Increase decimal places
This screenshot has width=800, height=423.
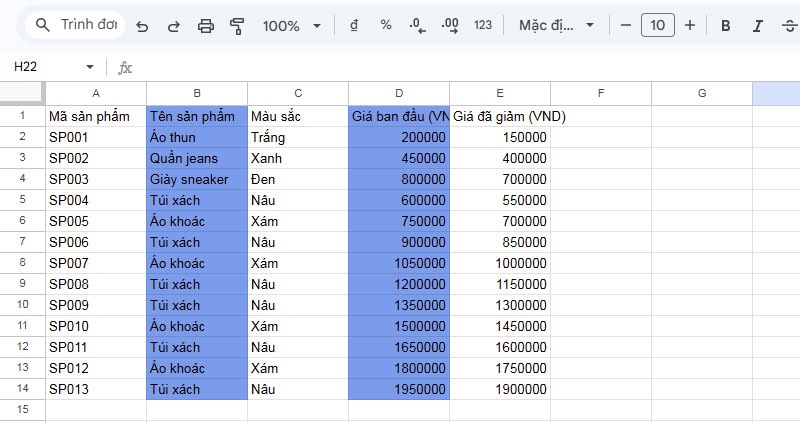click(450, 25)
